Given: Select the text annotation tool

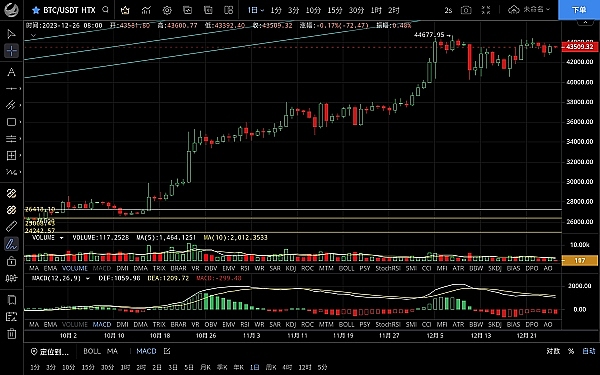Looking at the screenshot, I should pos(11,72).
